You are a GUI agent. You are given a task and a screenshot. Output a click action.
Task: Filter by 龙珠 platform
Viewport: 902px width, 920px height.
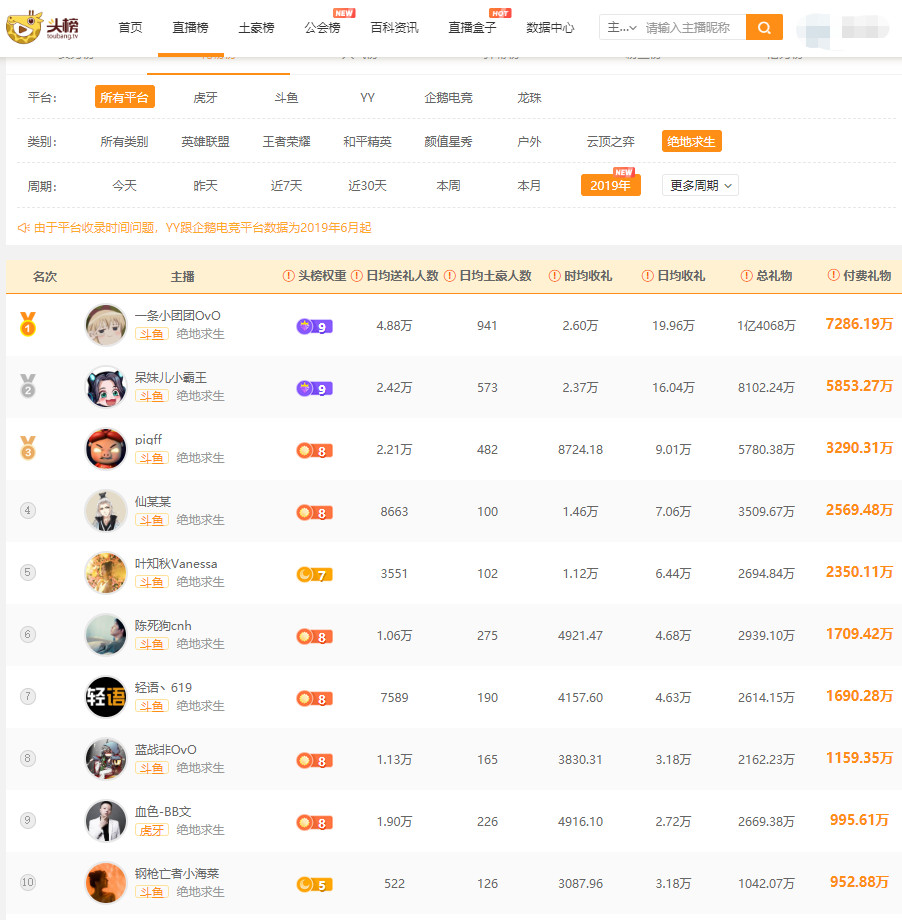pos(529,97)
